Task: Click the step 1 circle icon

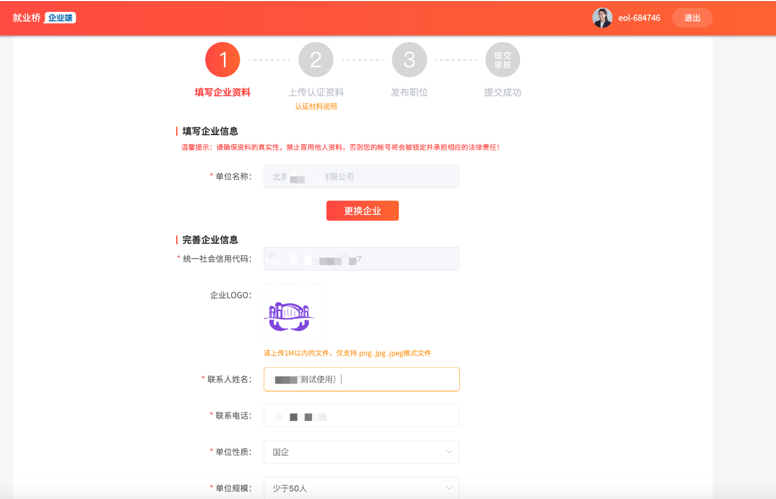Action: pos(222,60)
